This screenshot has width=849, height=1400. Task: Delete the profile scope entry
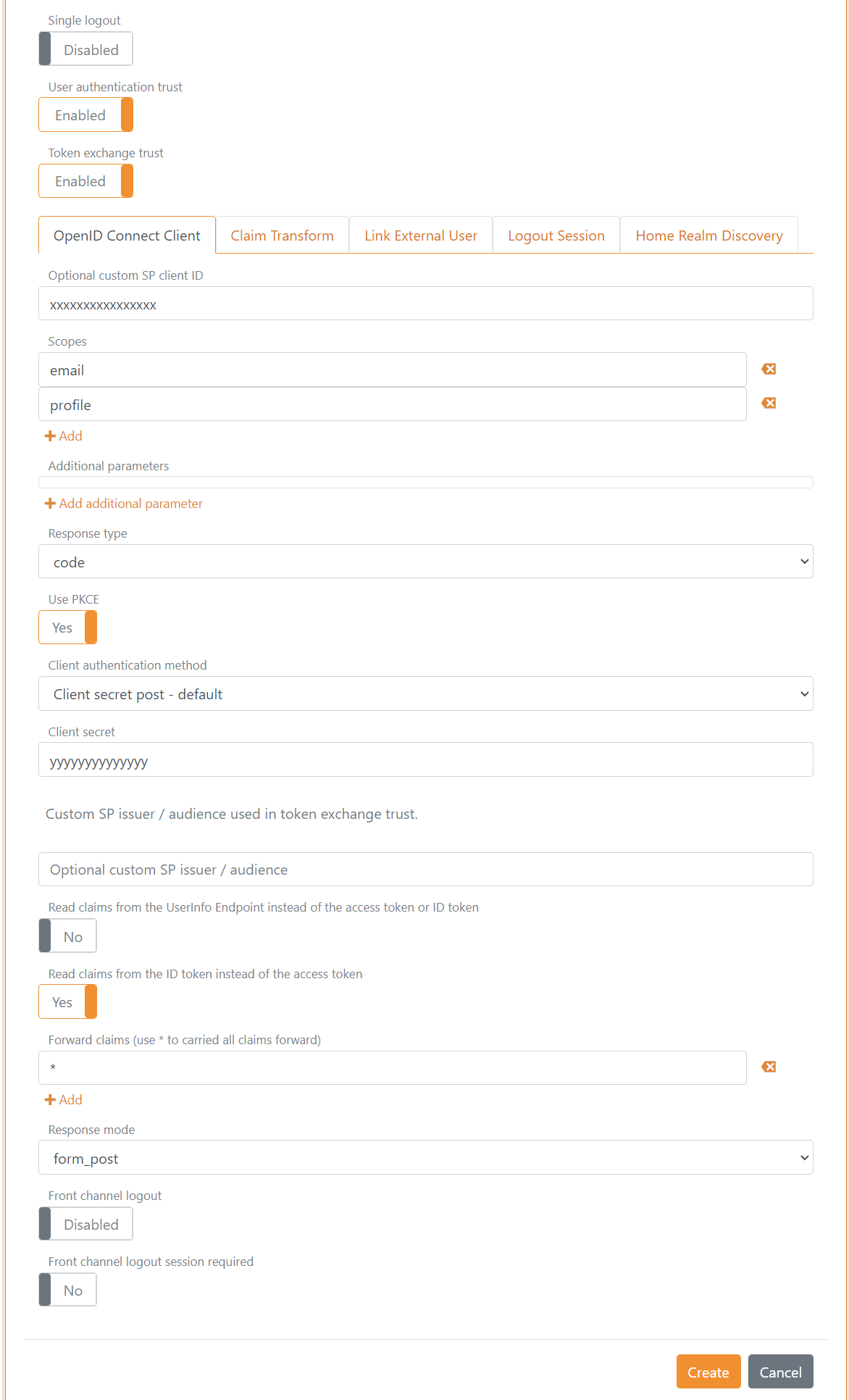(769, 404)
